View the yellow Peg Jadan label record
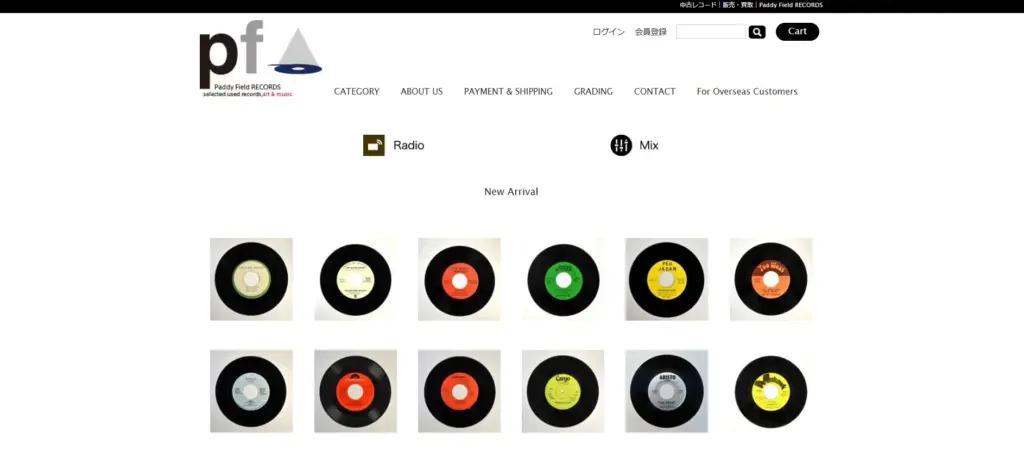The width and height of the screenshot is (1024, 451). [x=666, y=279]
